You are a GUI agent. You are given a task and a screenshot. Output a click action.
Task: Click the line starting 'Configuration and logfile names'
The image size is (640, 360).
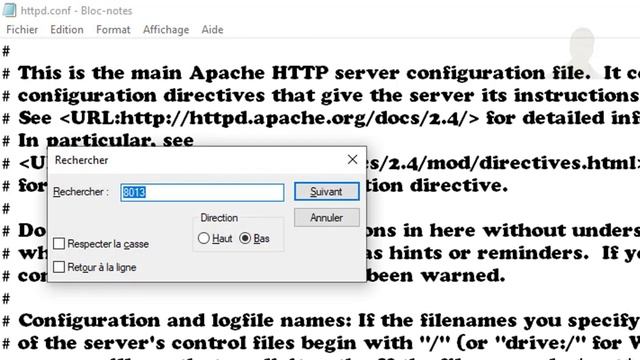point(329,321)
